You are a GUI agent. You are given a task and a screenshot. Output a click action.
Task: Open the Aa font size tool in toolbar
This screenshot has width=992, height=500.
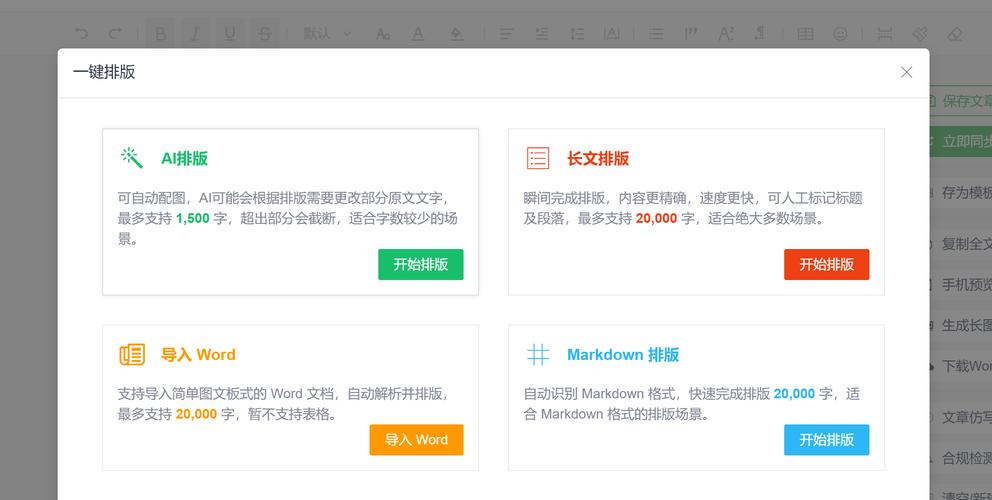[x=383, y=34]
